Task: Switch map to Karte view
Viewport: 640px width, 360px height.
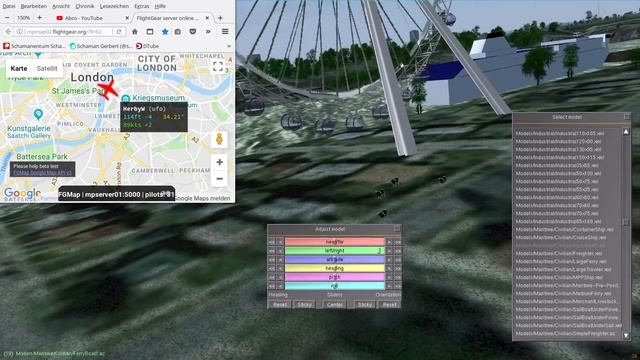Action: [19, 69]
